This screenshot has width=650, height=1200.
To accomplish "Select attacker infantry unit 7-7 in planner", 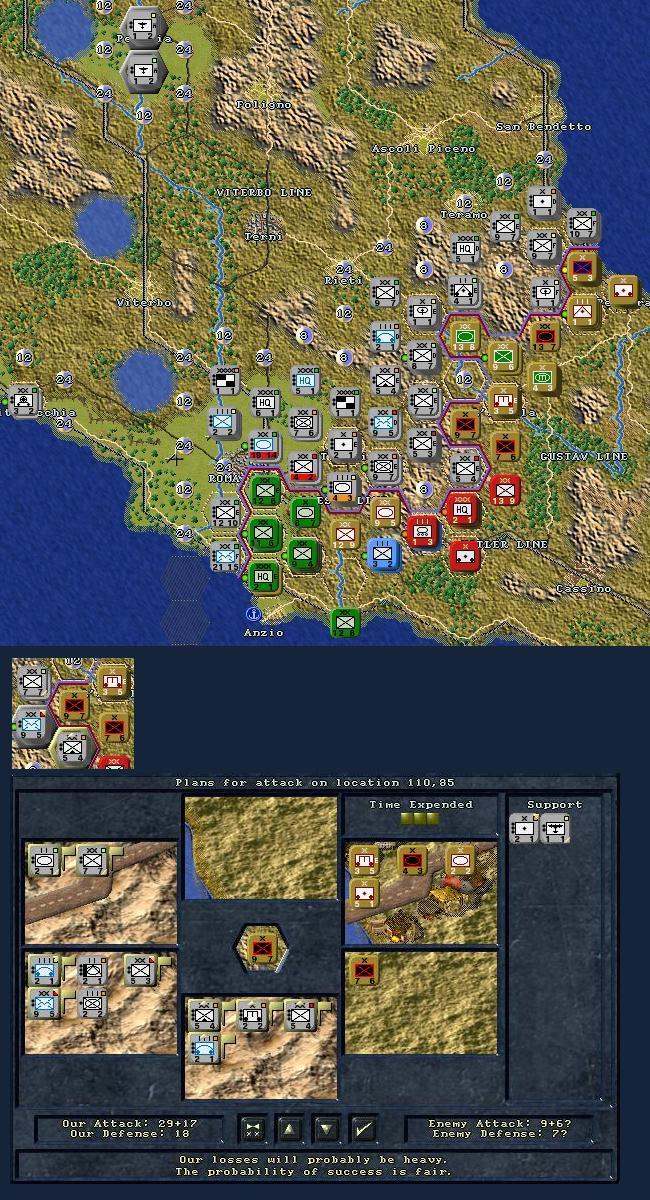I will click(92, 860).
